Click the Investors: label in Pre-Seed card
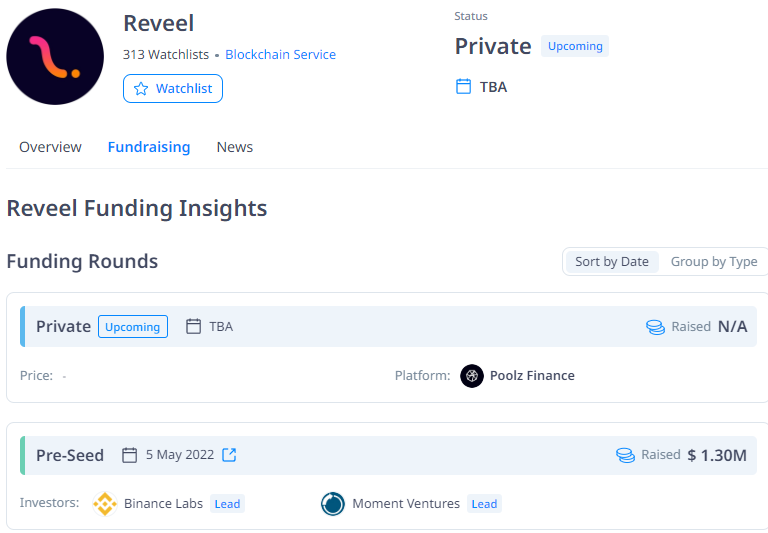This screenshot has height=533, width=768. coord(49,503)
